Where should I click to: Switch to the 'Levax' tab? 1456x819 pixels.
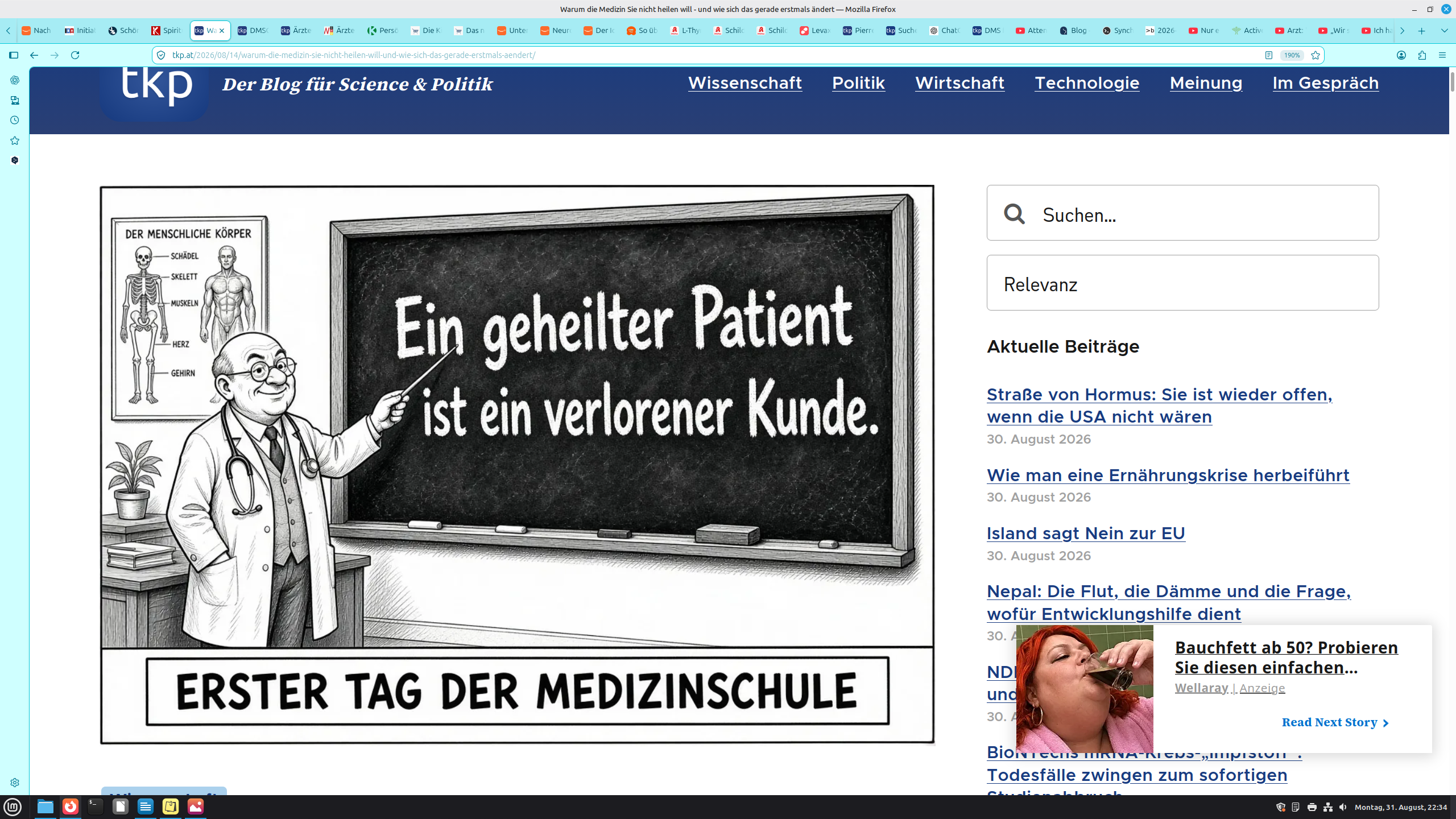tap(815, 31)
